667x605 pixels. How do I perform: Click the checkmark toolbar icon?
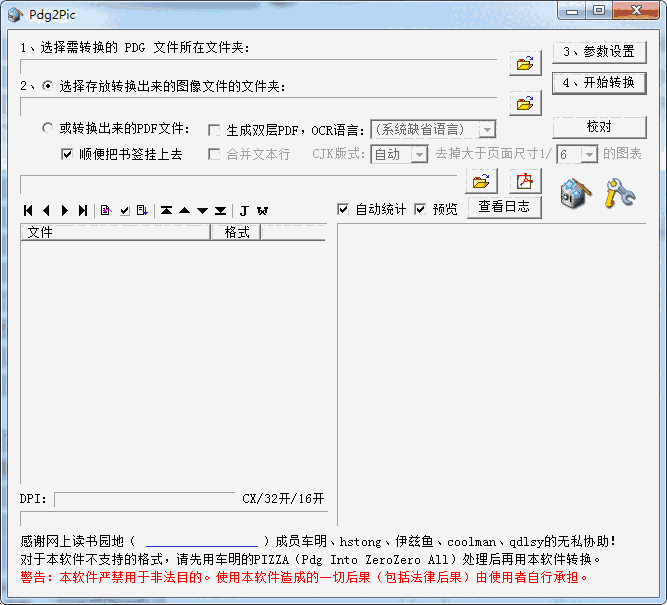tap(125, 210)
